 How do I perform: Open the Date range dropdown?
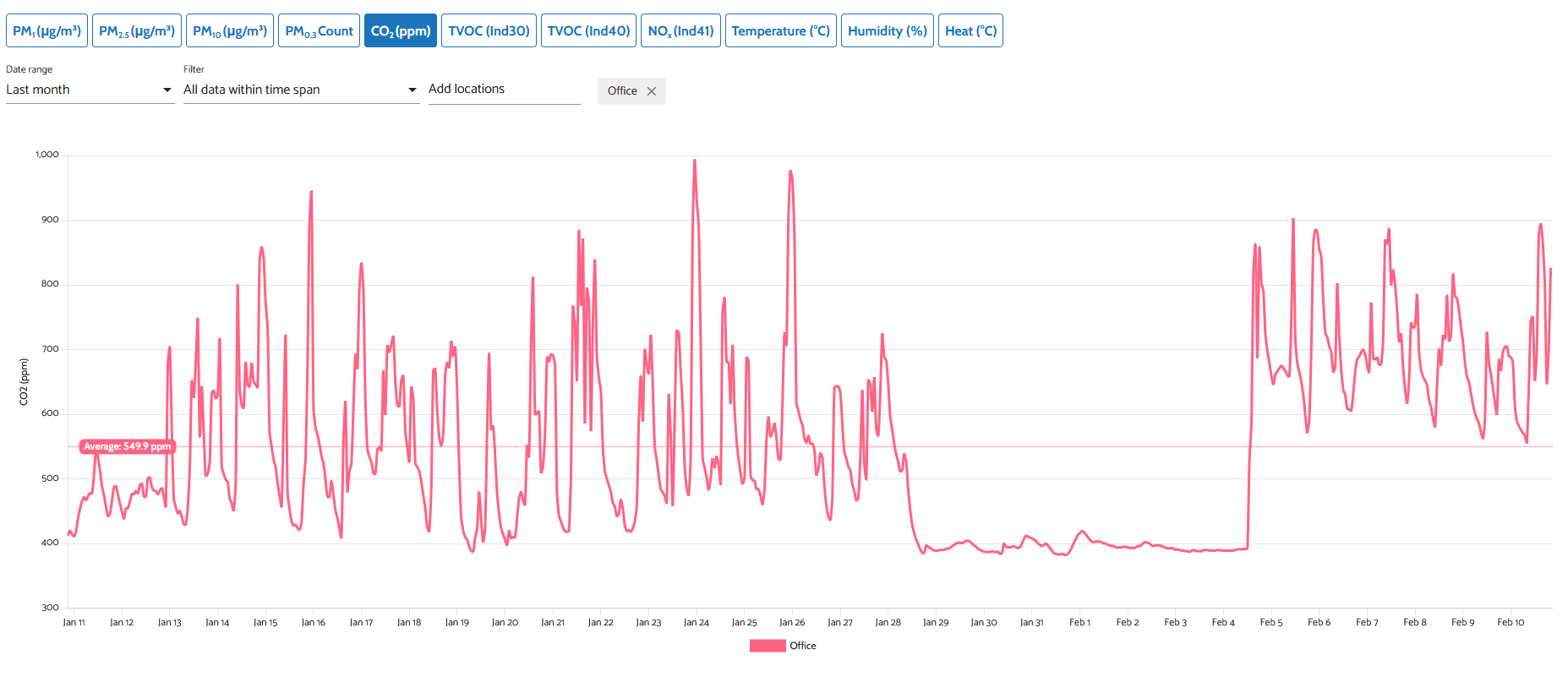click(x=89, y=90)
